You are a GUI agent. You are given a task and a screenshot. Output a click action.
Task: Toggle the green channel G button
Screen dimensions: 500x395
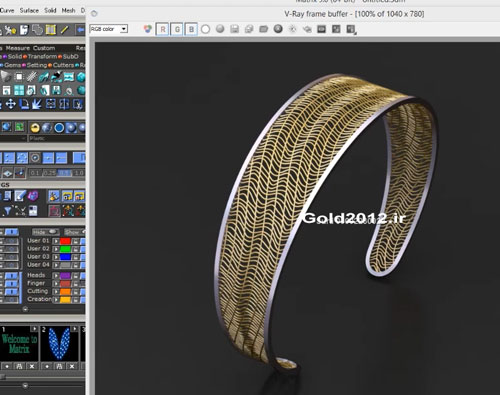[x=177, y=29]
